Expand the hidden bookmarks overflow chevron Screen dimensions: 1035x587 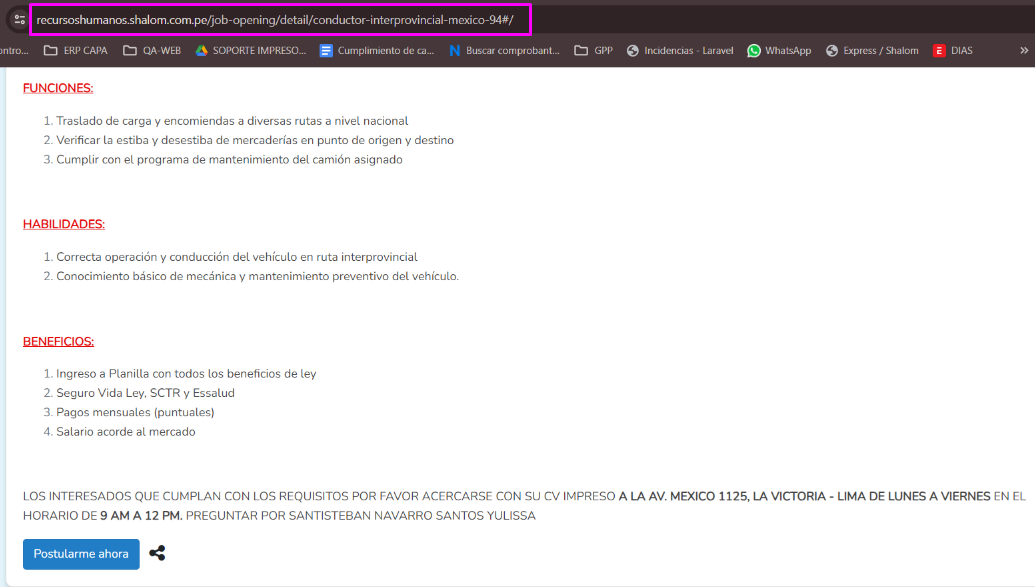click(x=1024, y=50)
